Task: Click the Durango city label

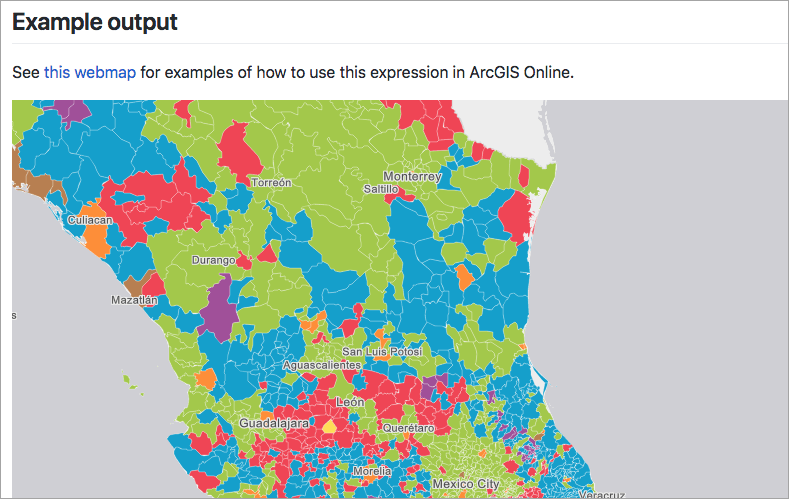Action: coord(214,261)
